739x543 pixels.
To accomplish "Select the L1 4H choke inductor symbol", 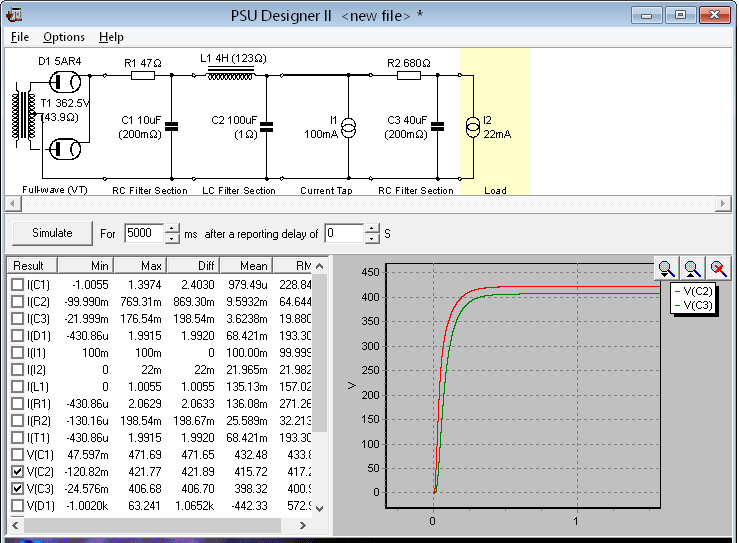I will (230, 74).
